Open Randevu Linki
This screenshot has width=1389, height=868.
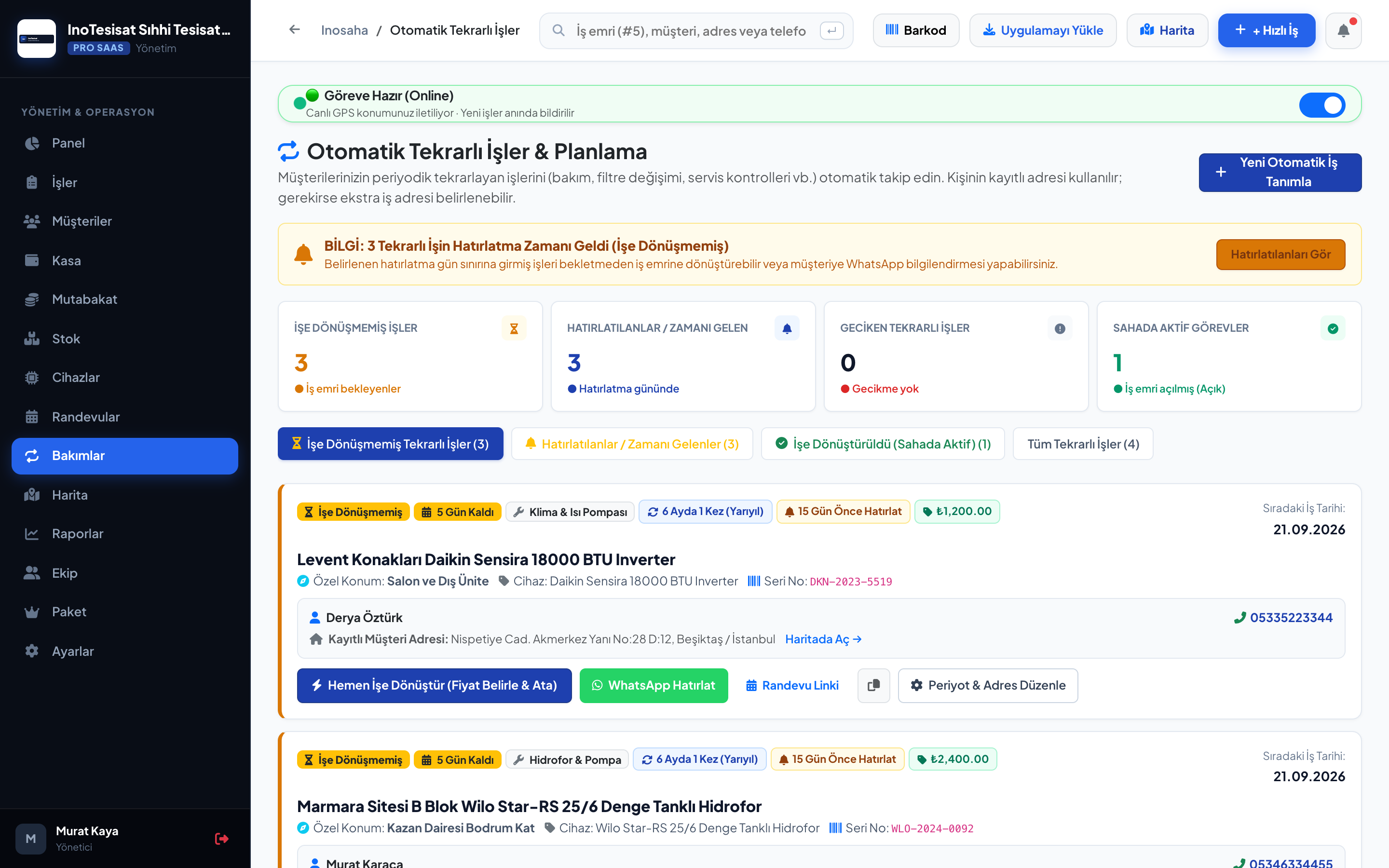coord(792,685)
